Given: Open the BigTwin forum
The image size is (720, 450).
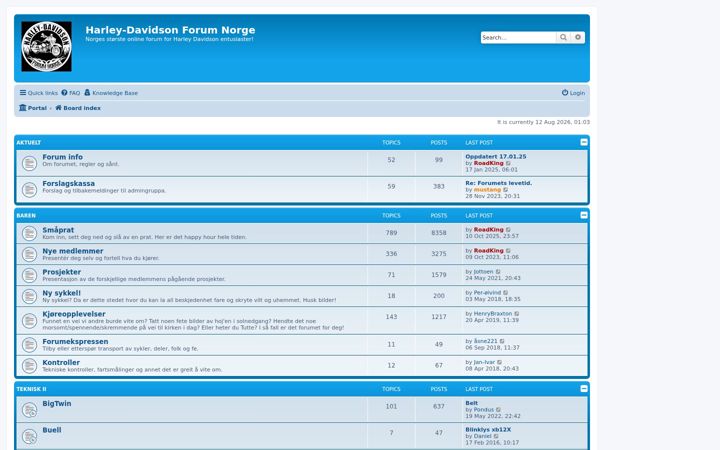Looking at the screenshot, I should pos(56,404).
